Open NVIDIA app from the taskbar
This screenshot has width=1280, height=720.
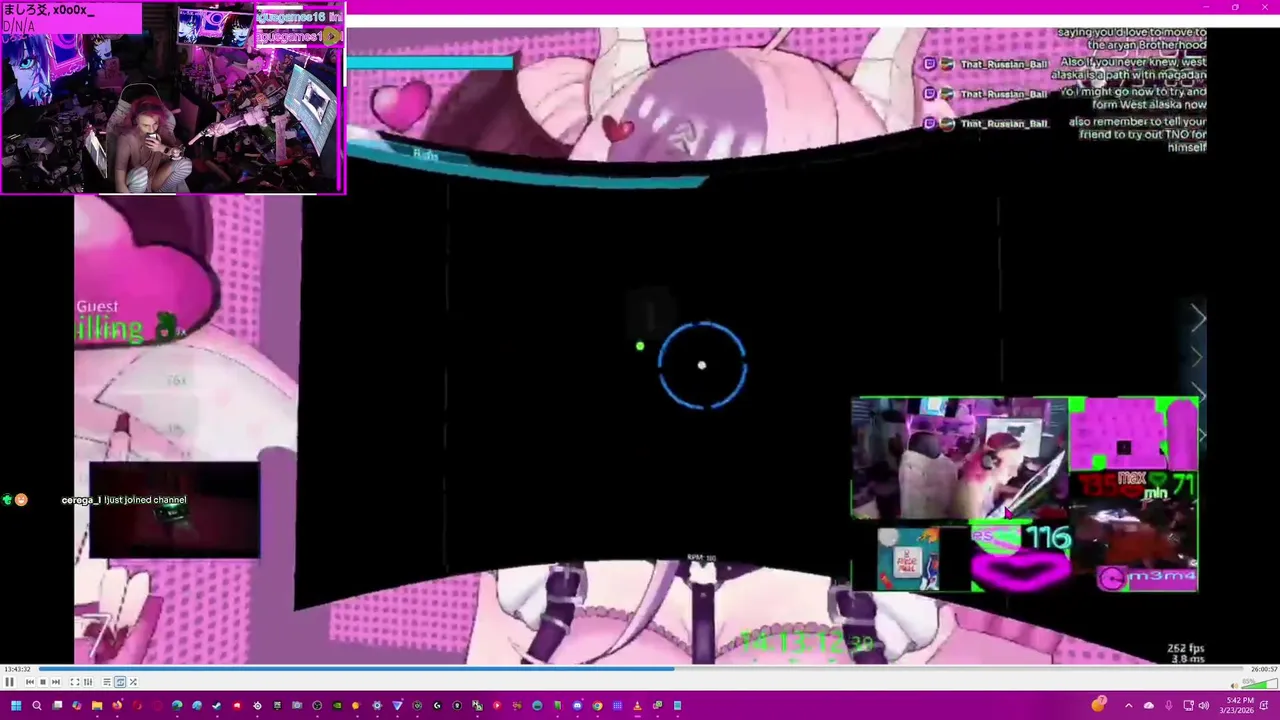coord(337,706)
